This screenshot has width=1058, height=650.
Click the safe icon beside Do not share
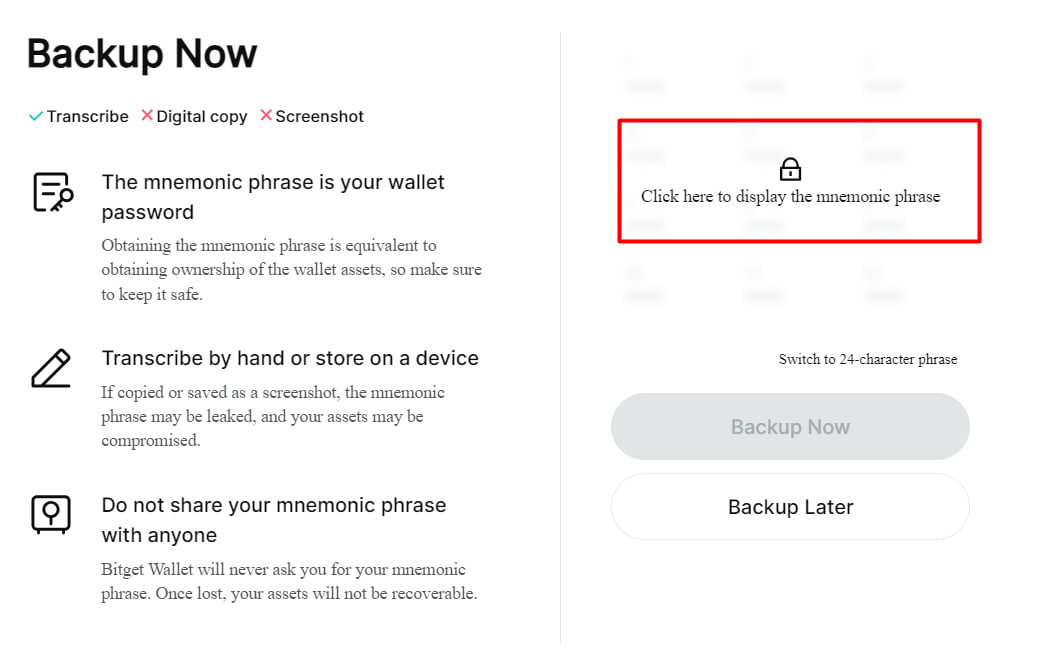pos(51,514)
